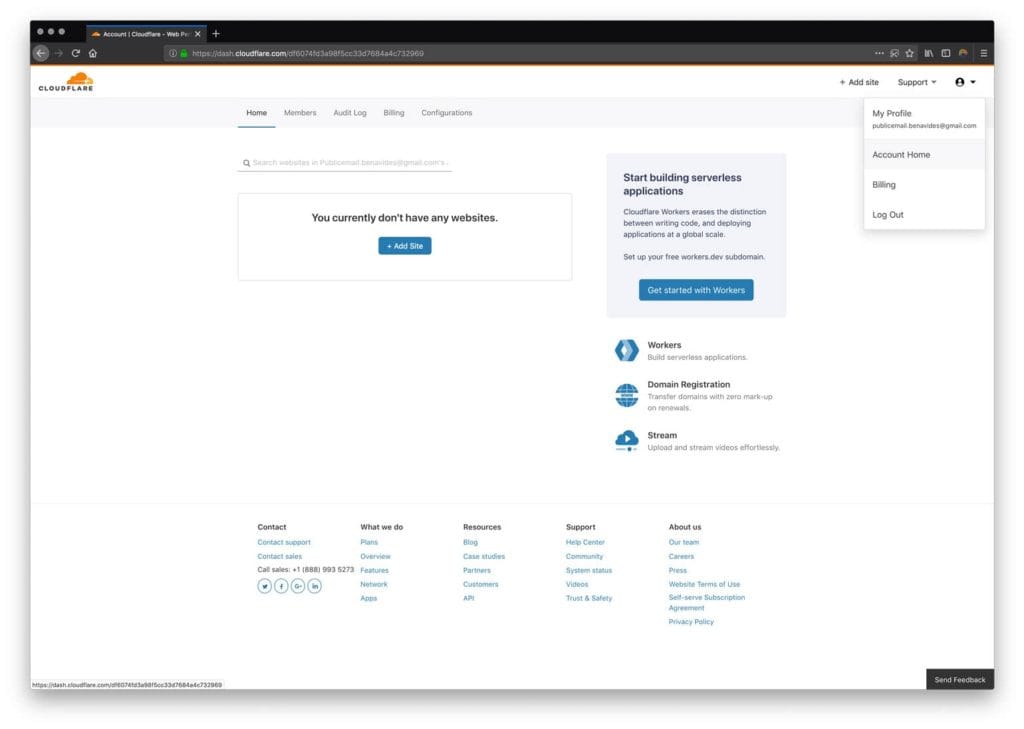Open the LinkedIn social icon

(315, 586)
